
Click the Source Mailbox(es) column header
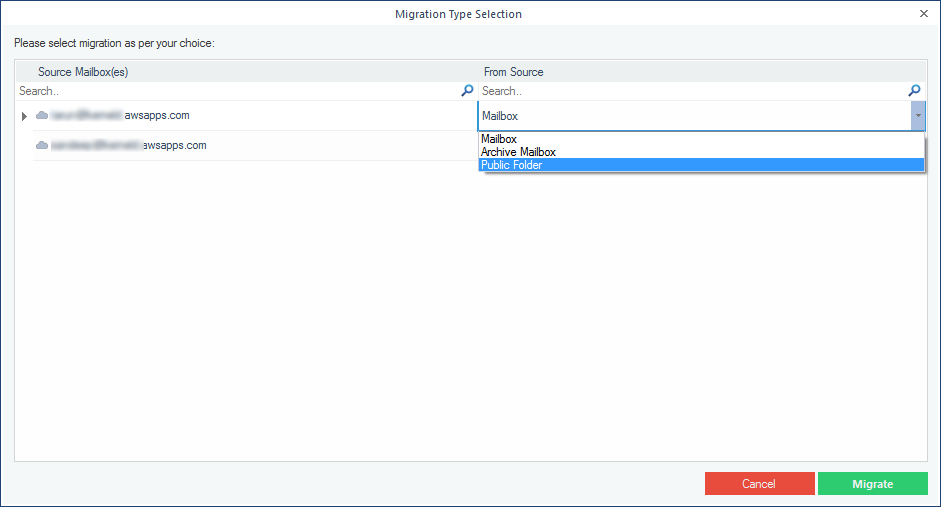point(83,72)
